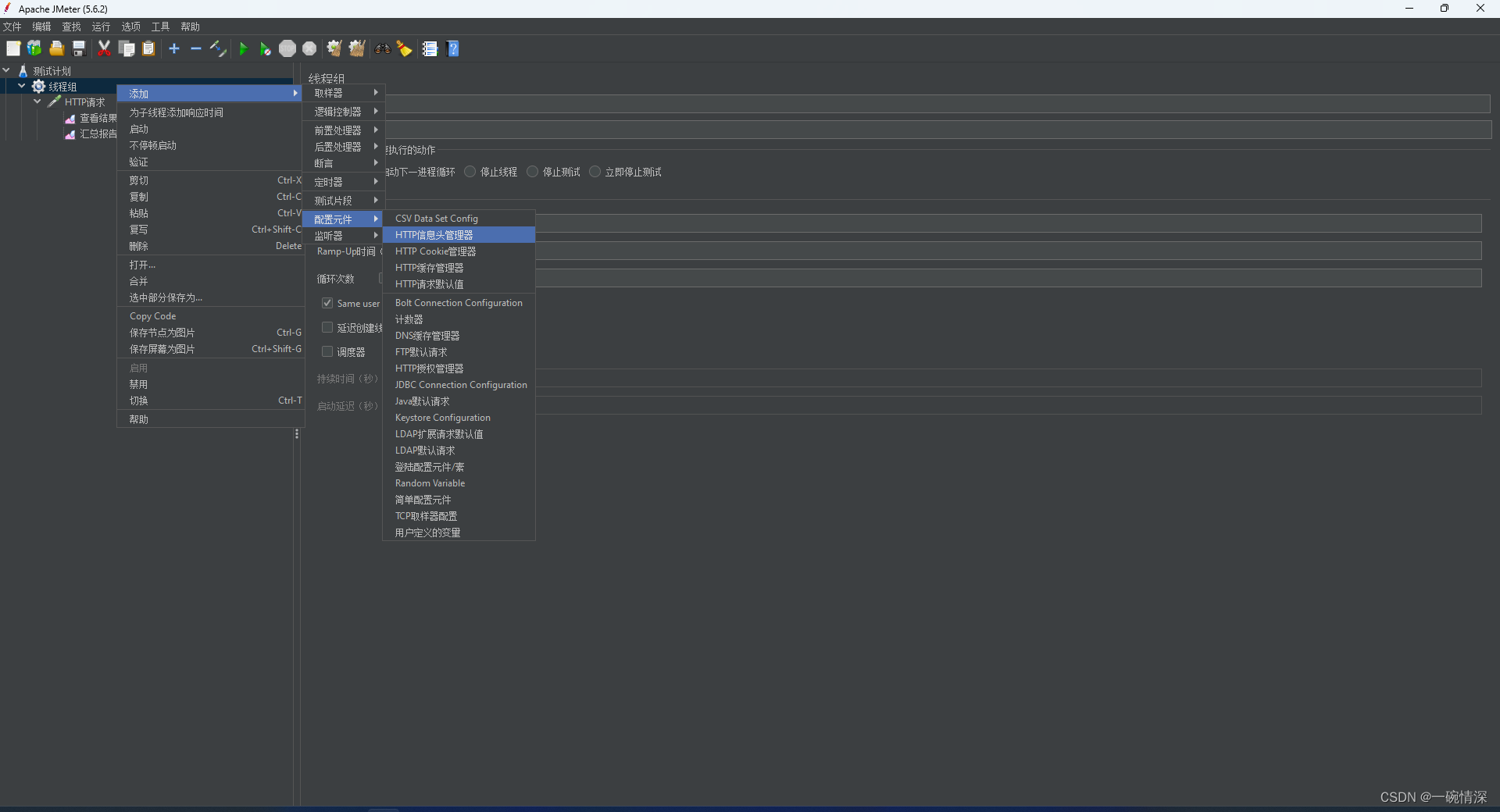
Task: Click the Open file folder icon
Action: click(56, 48)
